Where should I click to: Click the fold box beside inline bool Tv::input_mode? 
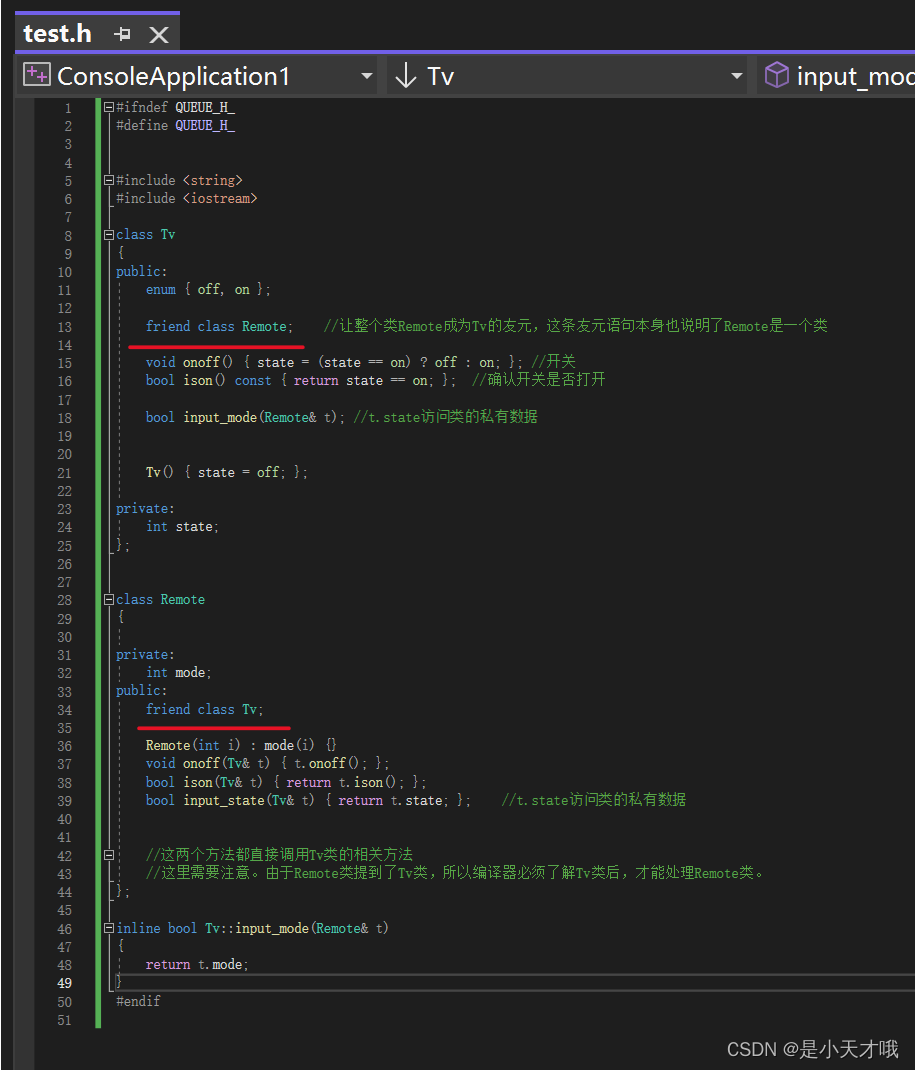[x=108, y=928]
